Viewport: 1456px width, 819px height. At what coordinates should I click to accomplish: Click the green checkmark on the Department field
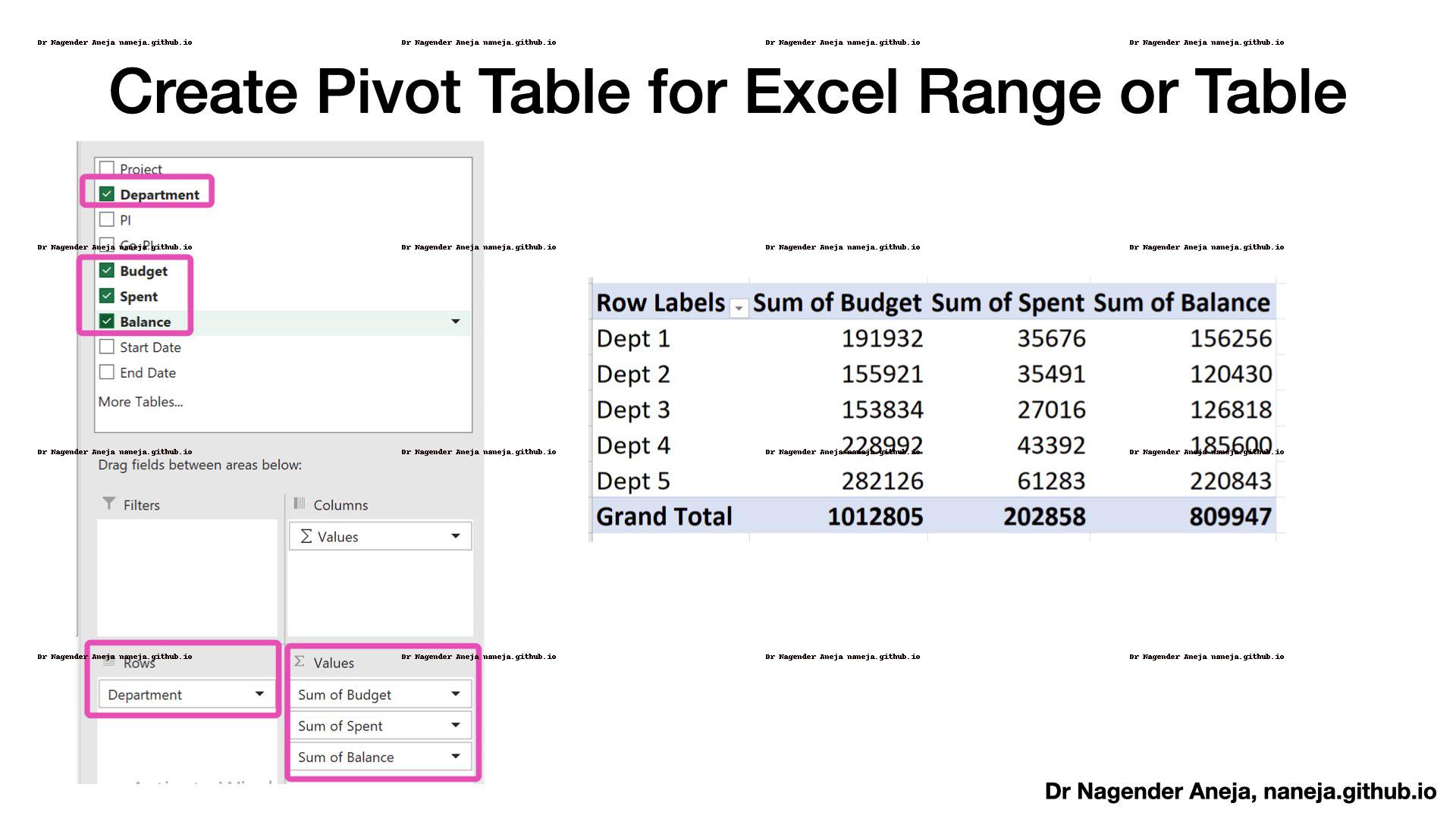107,194
